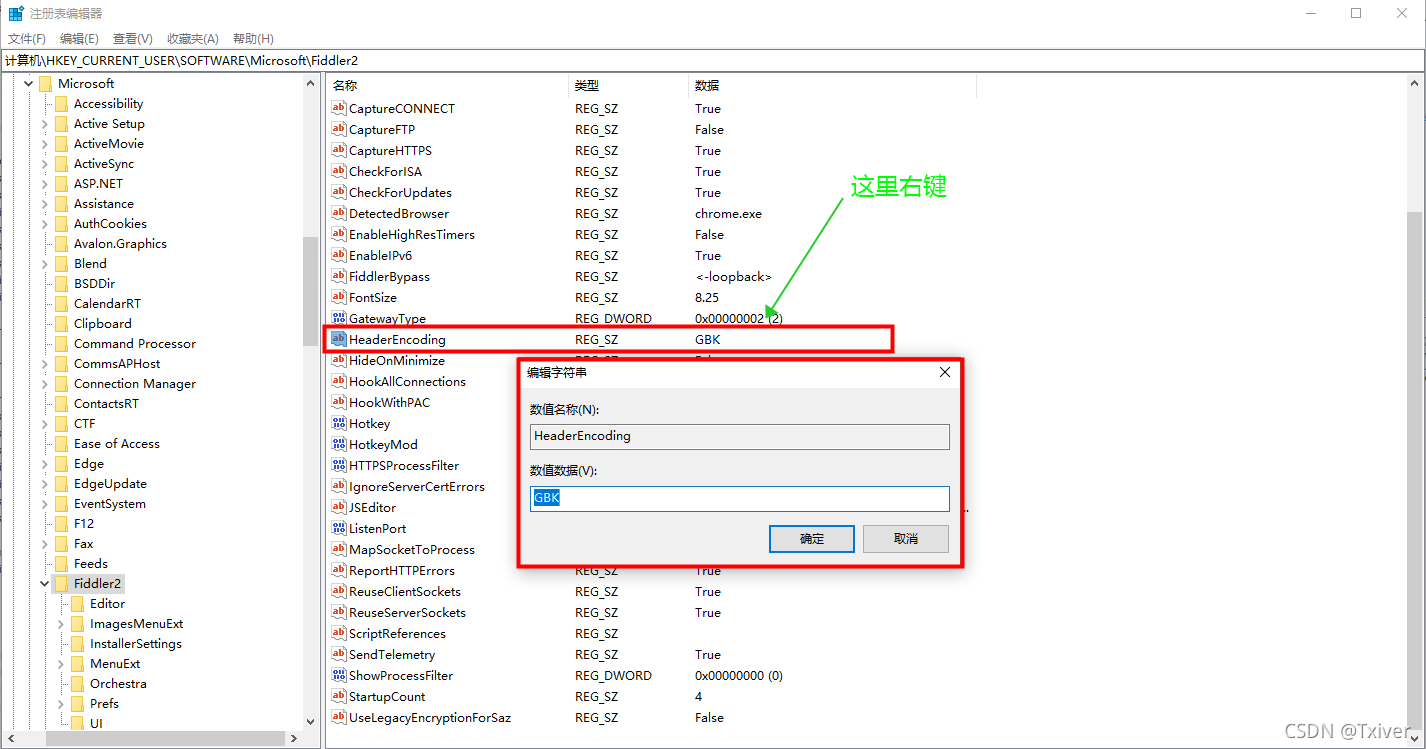Click the HeaderEncoding value icon

pyautogui.click(x=338, y=339)
